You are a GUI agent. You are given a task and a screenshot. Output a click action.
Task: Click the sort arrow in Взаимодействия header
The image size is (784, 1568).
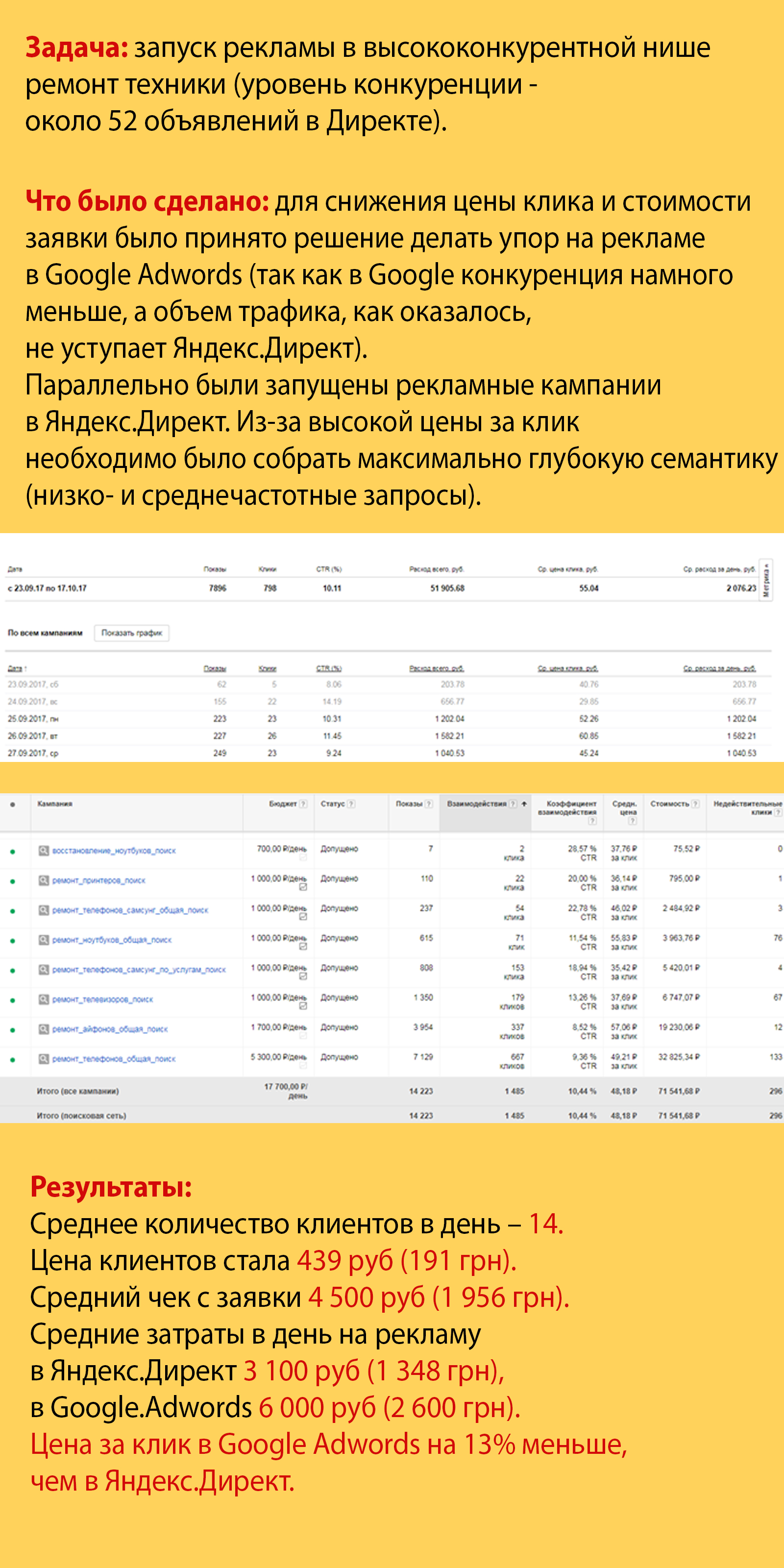click(x=524, y=804)
